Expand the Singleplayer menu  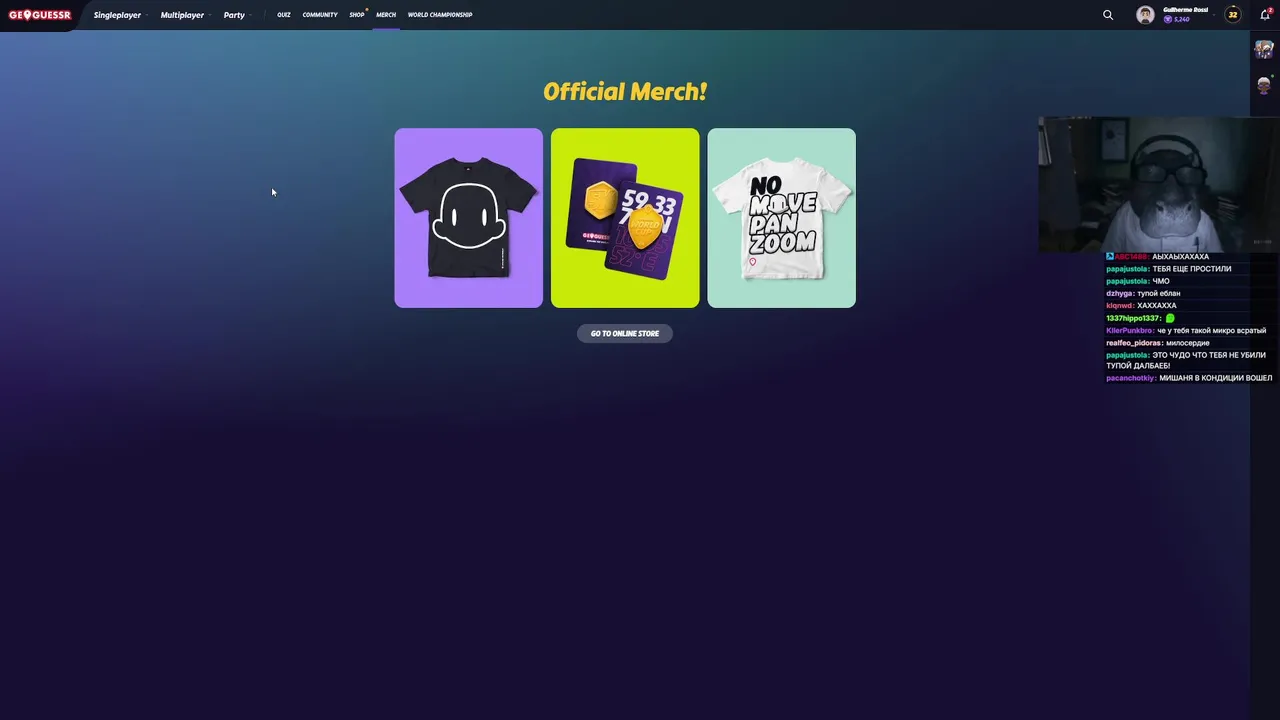120,15
